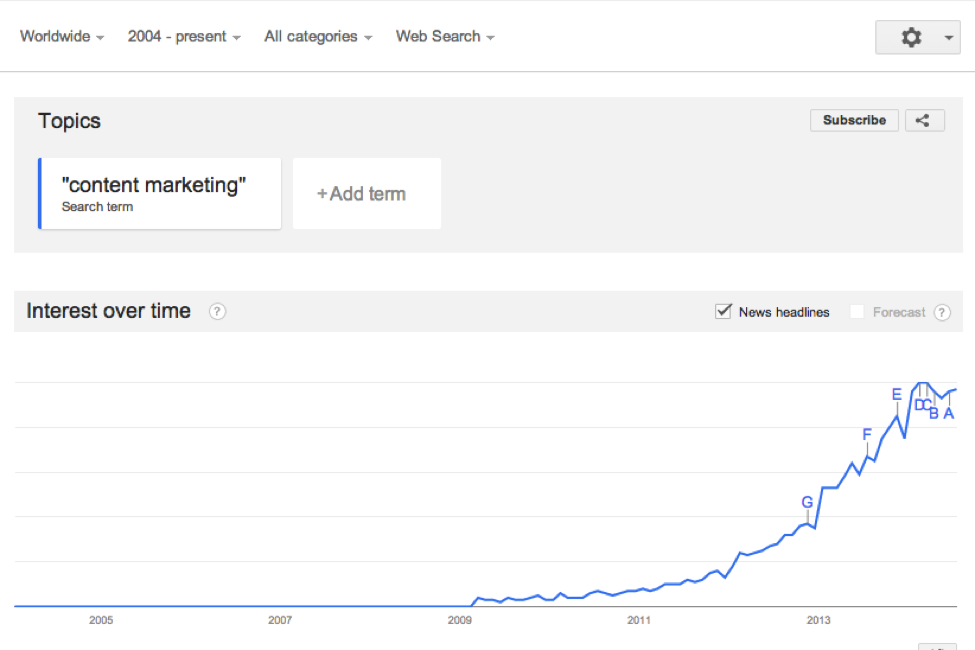
Task: Open help icon beside Interest over time
Action: [217, 311]
